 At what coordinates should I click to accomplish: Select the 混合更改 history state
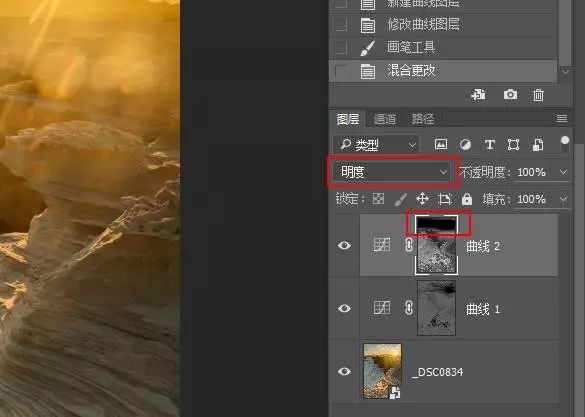tap(443, 71)
